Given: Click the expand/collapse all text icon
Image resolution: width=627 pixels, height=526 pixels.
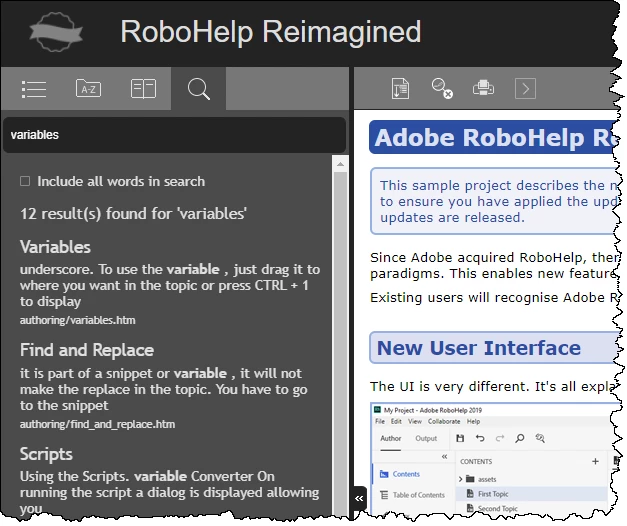Looking at the screenshot, I should point(400,88).
